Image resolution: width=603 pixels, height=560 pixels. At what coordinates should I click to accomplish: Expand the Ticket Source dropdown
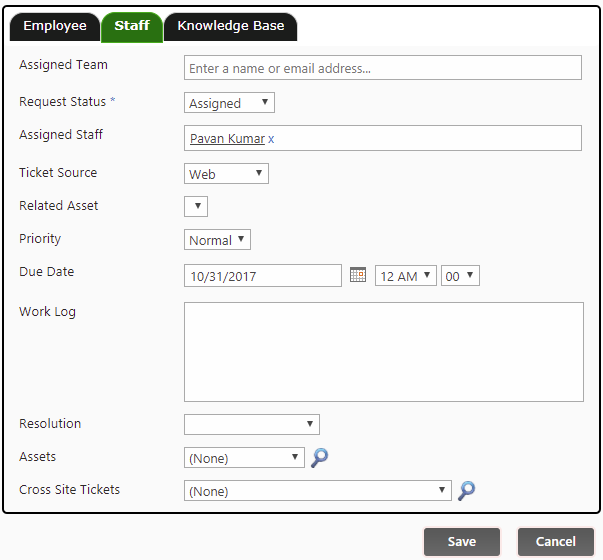point(226,173)
